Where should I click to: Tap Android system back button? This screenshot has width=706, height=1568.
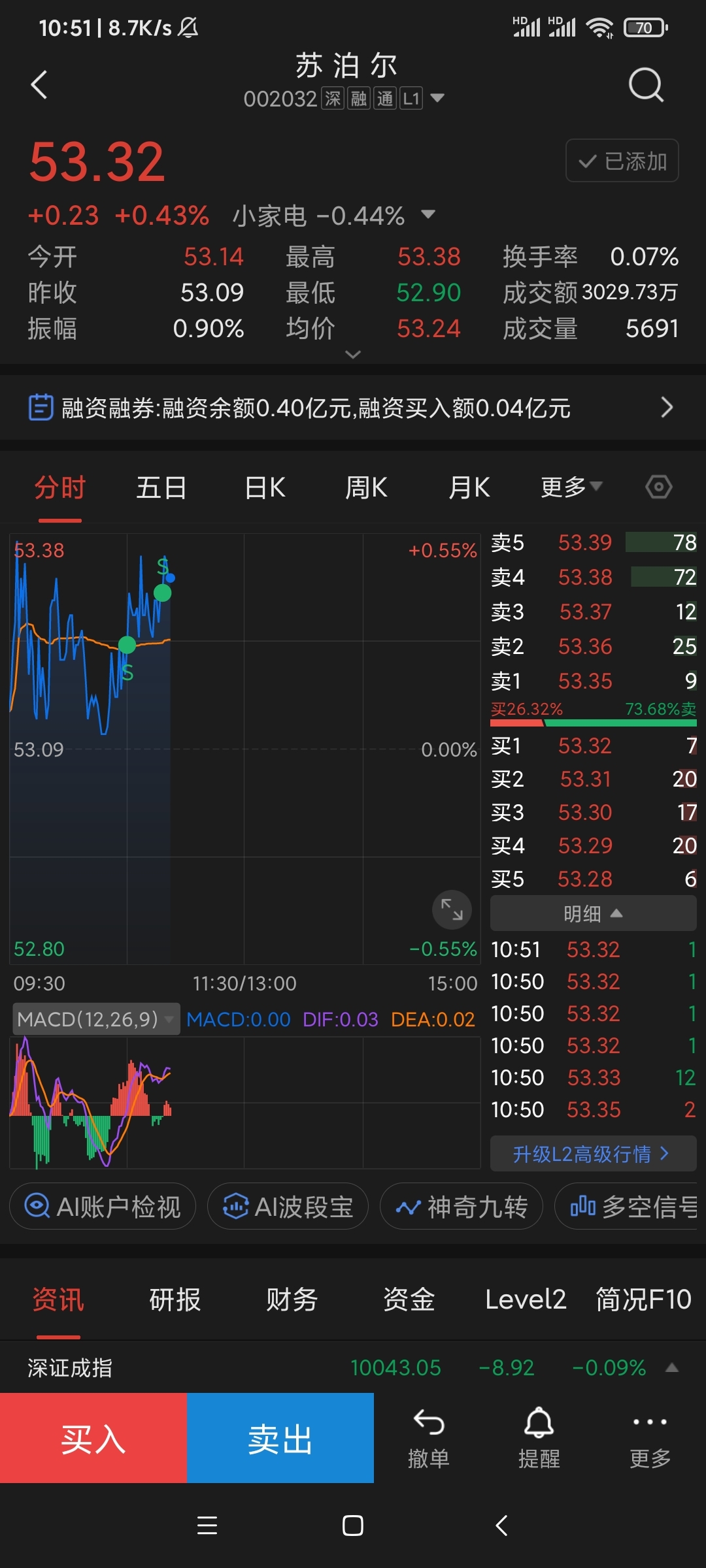pyautogui.click(x=501, y=1526)
